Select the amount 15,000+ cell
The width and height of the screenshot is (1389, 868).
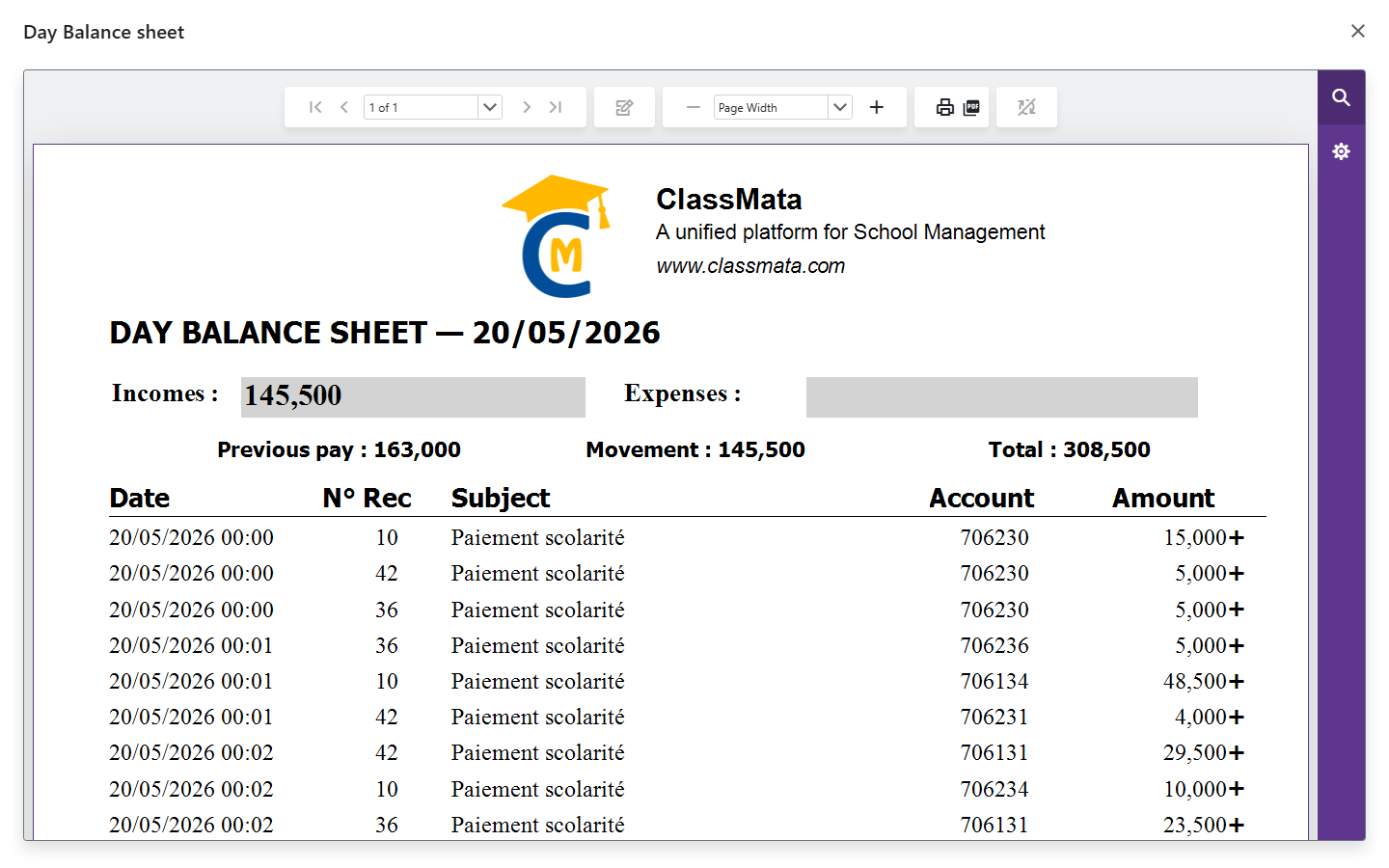tap(1204, 537)
